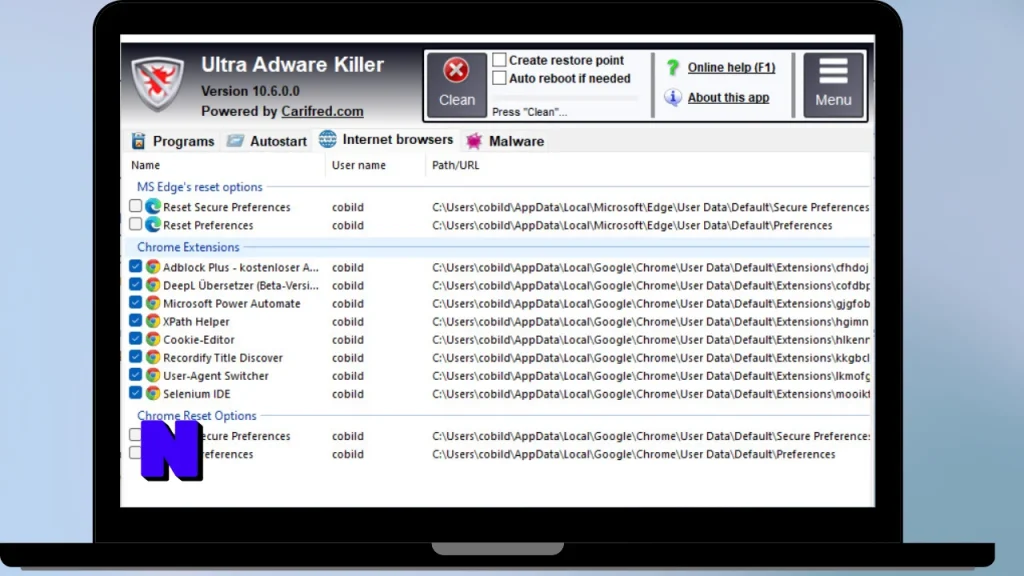Uncheck DeepL Übersetzer extension checkbox
Image resolution: width=1024 pixels, height=576 pixels.
pos(135,285)
